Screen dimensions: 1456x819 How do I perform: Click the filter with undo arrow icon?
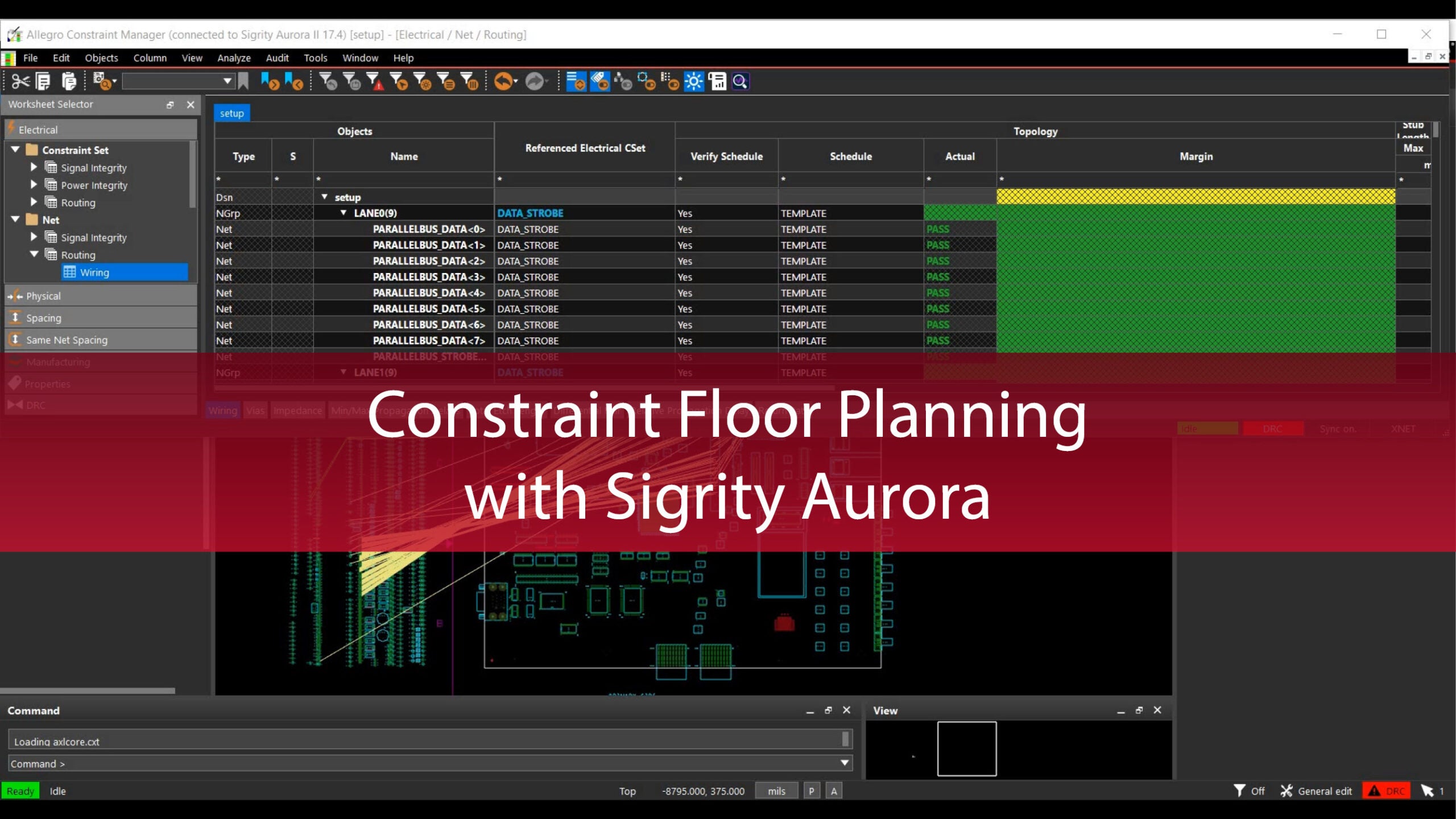point(328,82)
